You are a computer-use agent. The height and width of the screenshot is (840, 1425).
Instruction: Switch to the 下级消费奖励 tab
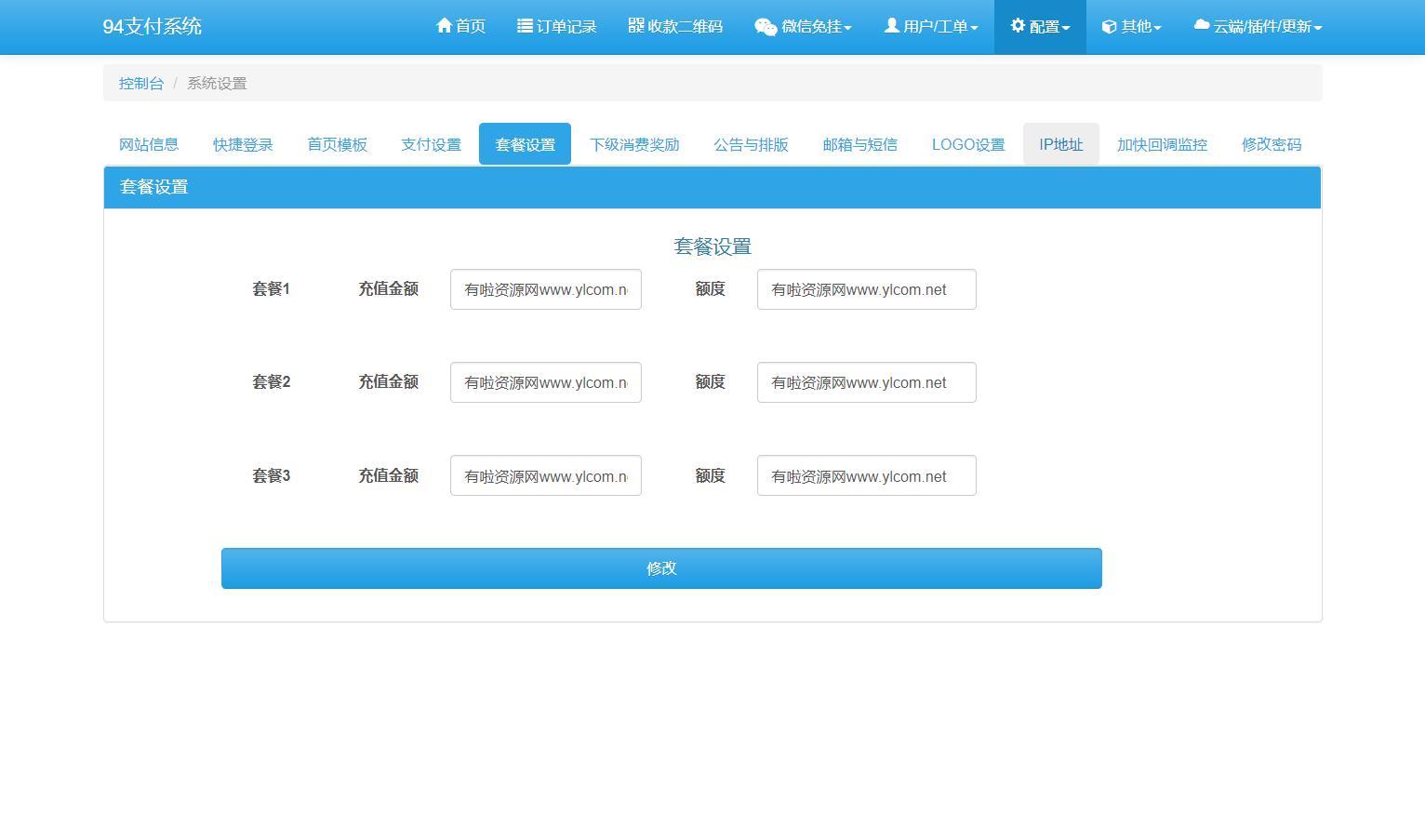634,144
